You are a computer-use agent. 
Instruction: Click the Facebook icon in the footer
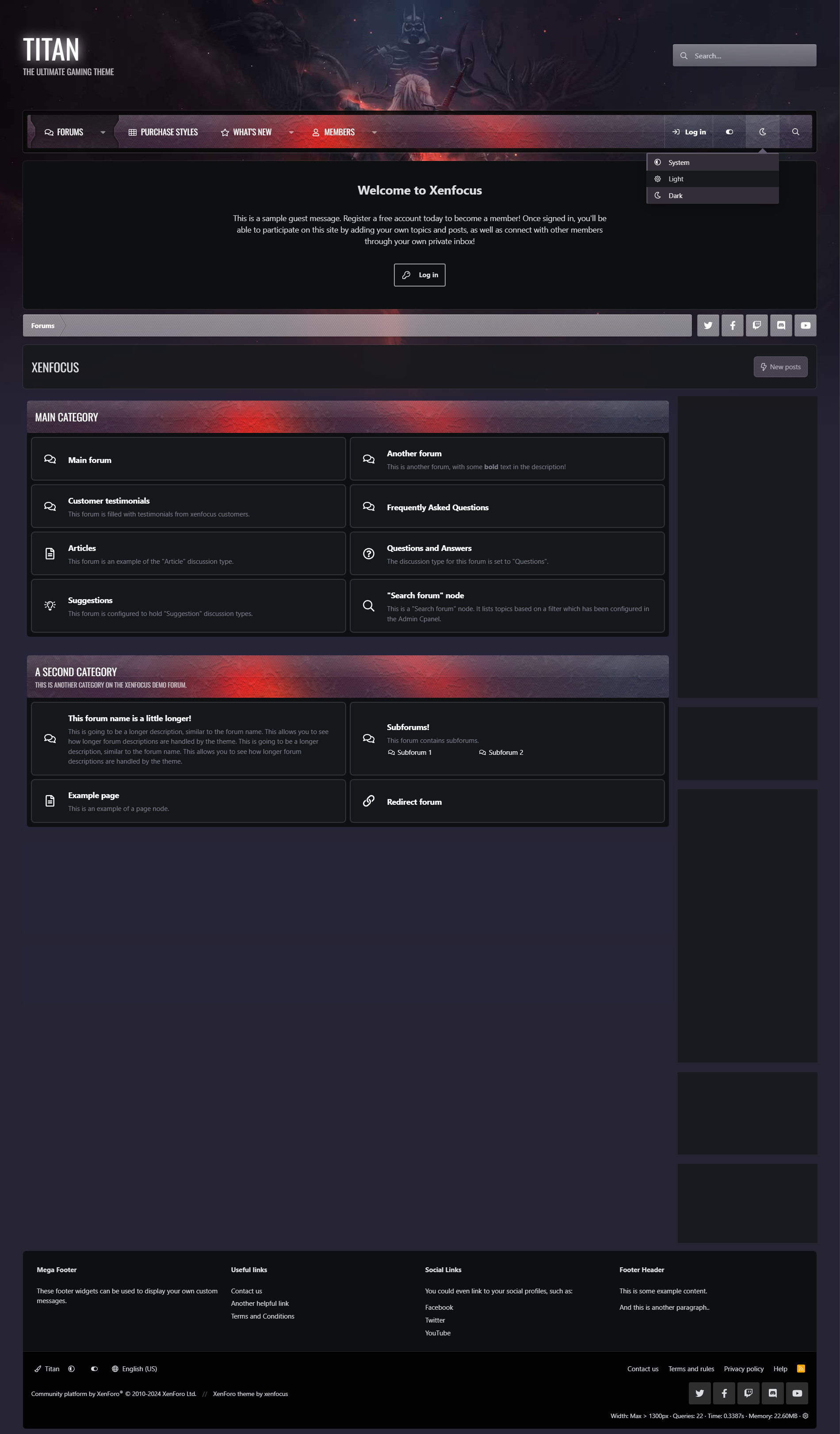click(724, 1393)
